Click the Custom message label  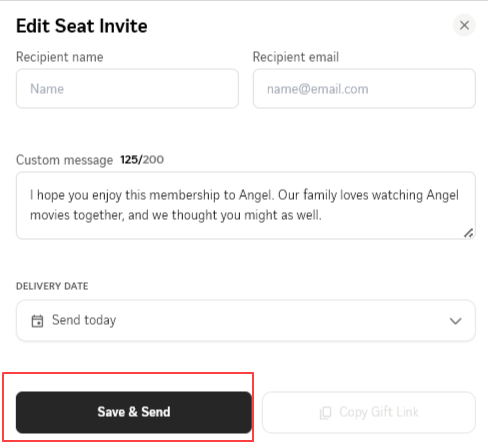(x=65, y=160)
